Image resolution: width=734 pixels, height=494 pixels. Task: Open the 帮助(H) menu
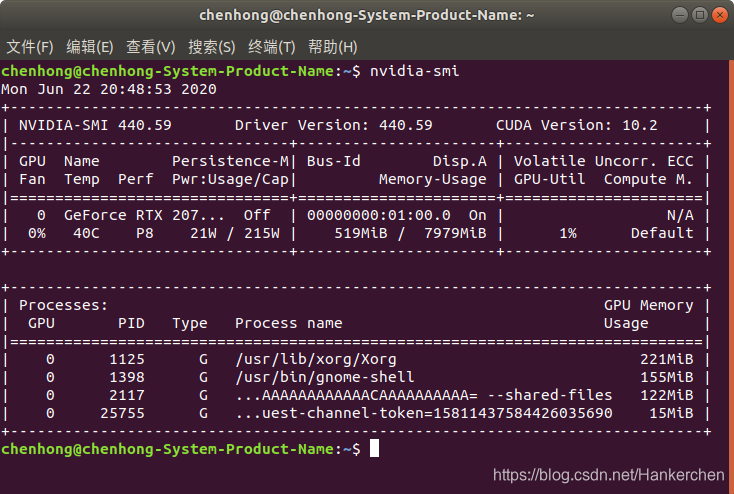pos(332,47)
